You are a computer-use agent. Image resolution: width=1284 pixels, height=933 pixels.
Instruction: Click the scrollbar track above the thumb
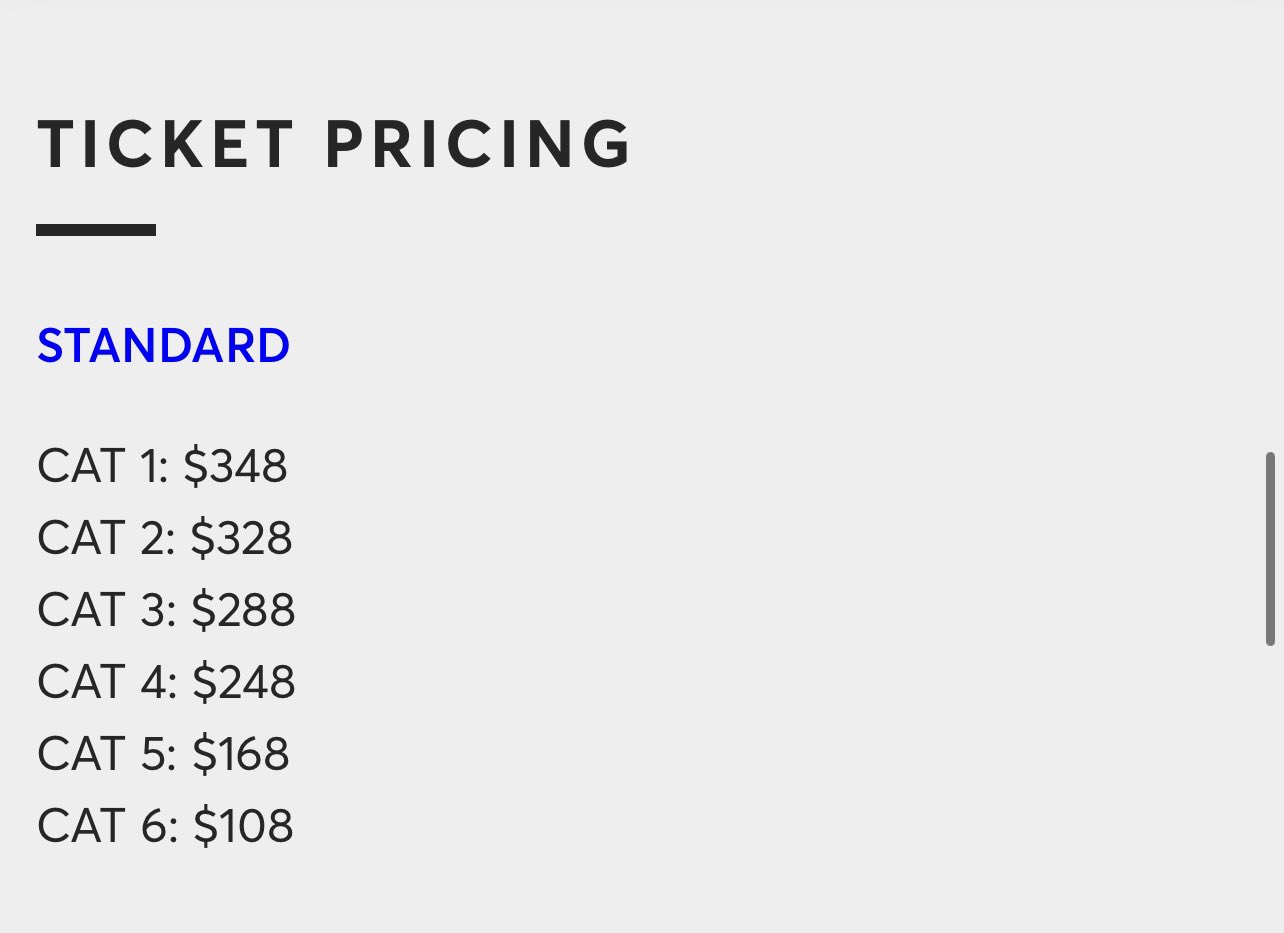1270,225
